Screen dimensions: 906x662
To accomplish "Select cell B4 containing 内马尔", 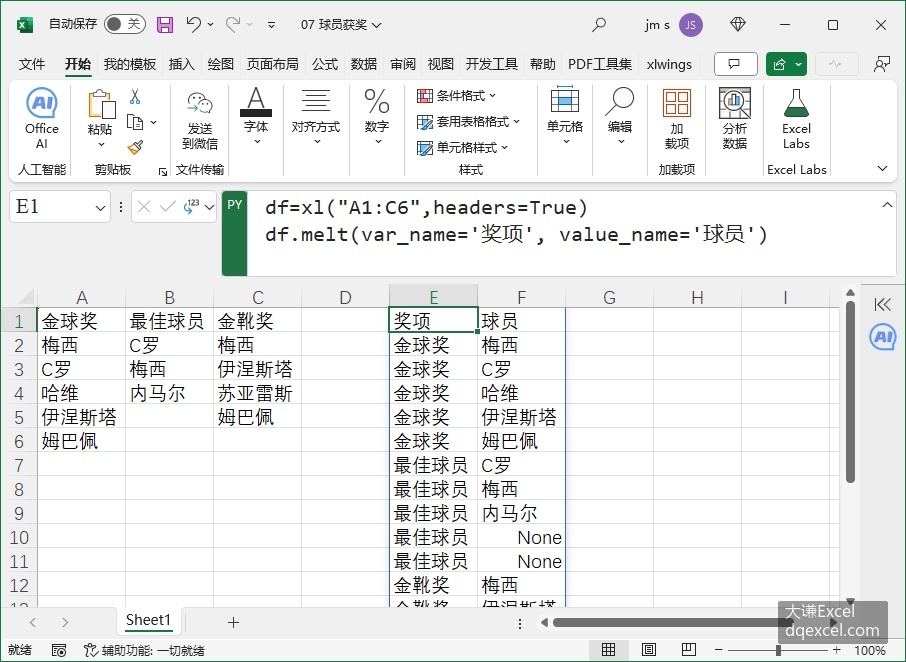I will 169,393.
